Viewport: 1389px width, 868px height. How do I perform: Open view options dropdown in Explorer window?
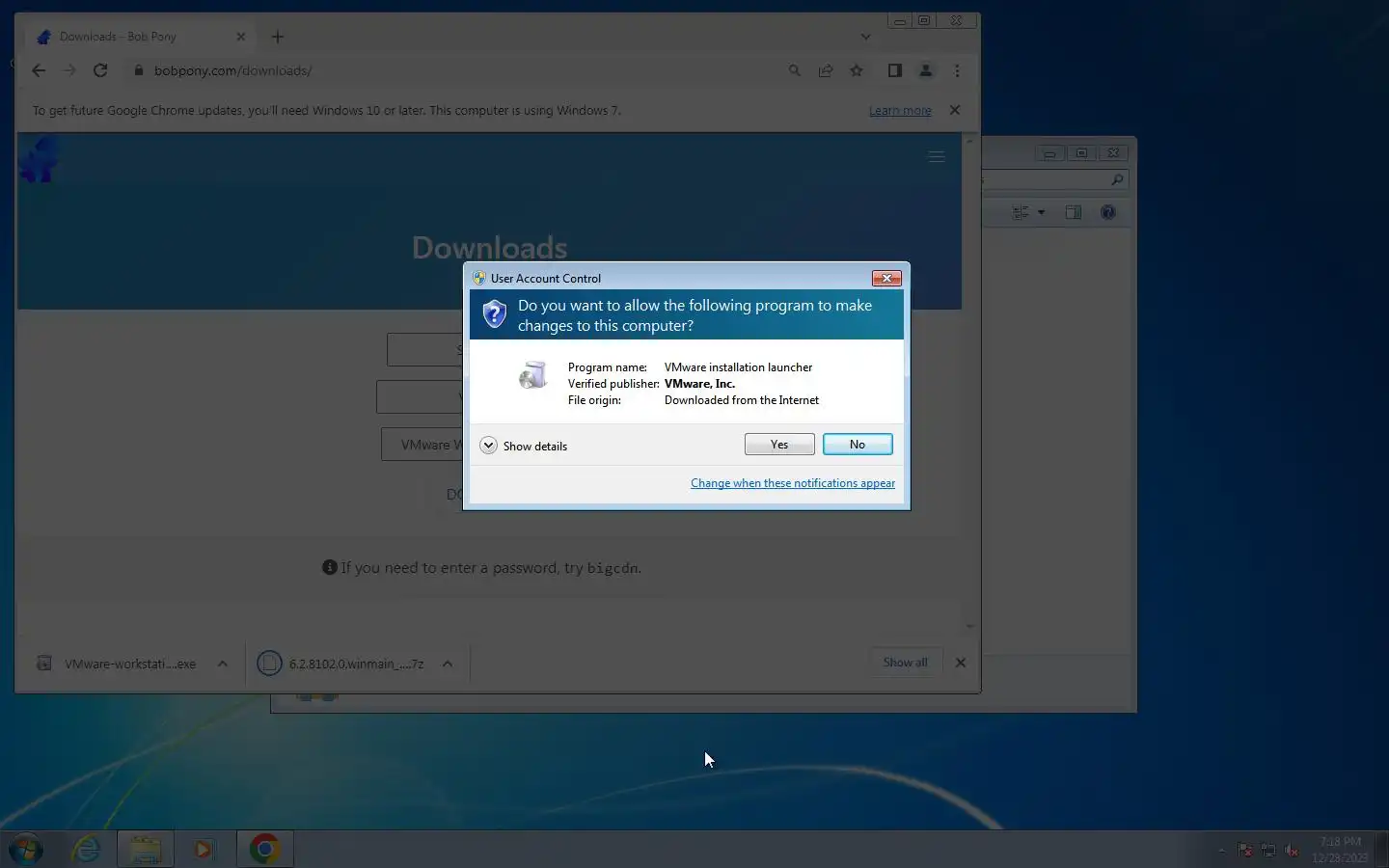[x=1041, y=212]
